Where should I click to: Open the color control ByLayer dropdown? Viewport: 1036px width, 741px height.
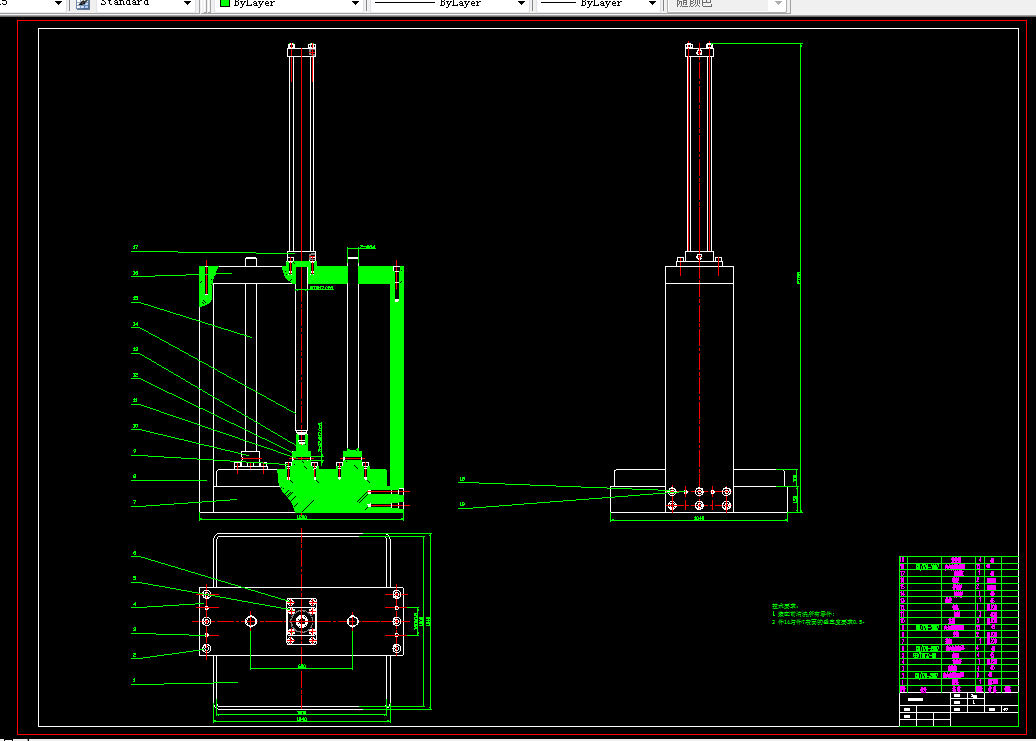355,4
